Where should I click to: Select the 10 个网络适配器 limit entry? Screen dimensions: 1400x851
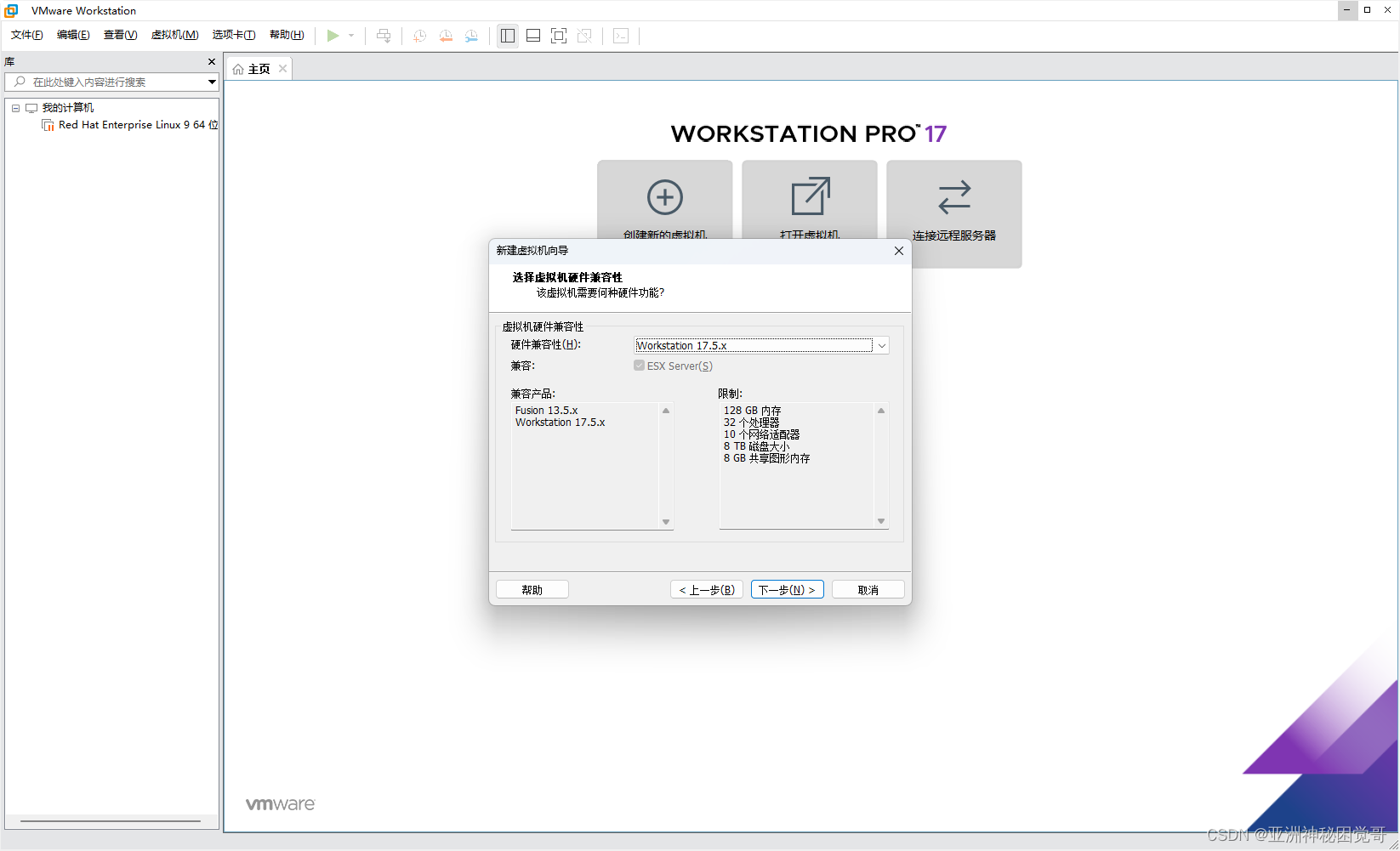[x=761, y=434]
